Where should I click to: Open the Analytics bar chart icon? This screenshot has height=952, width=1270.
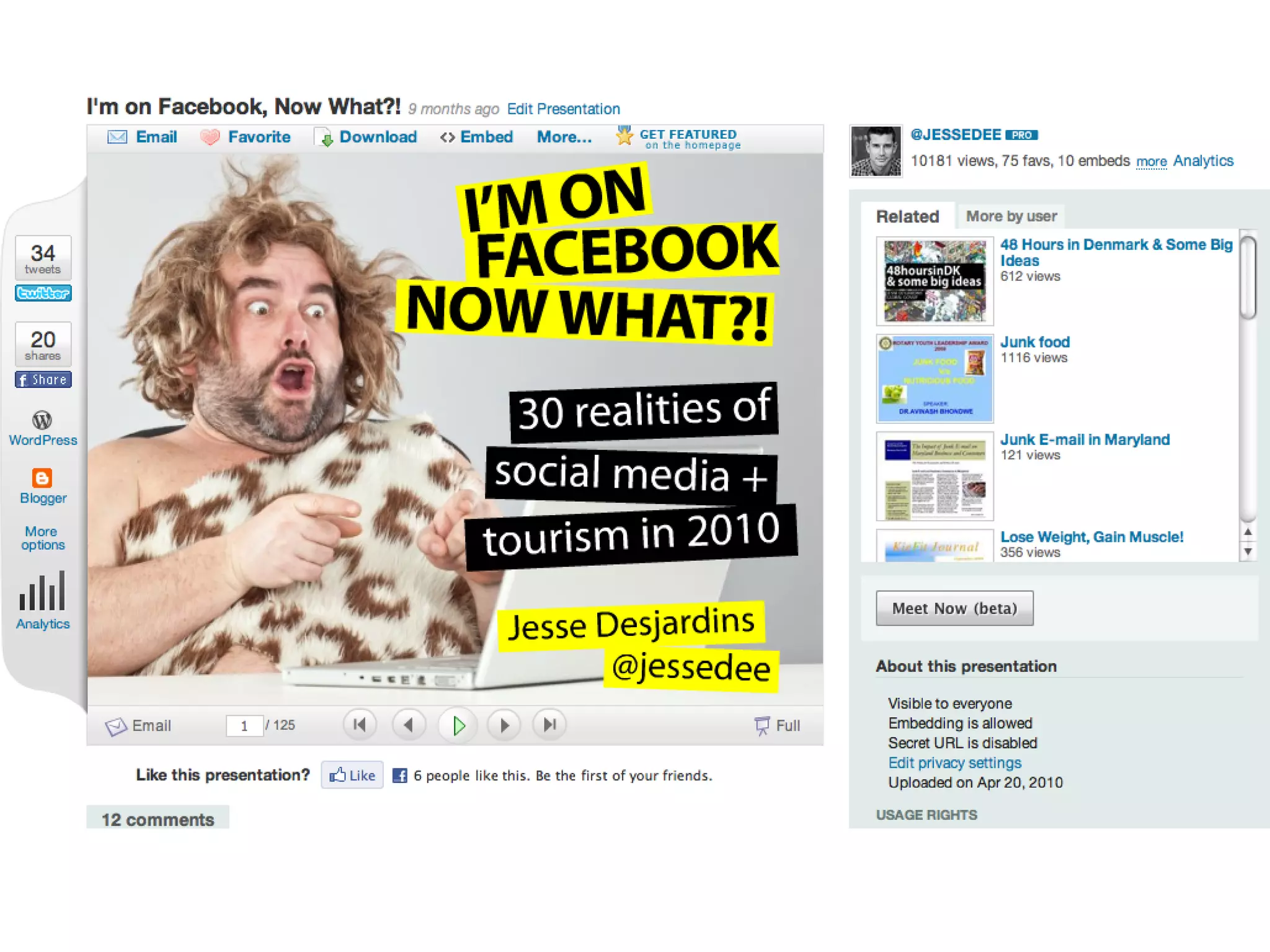42,592
